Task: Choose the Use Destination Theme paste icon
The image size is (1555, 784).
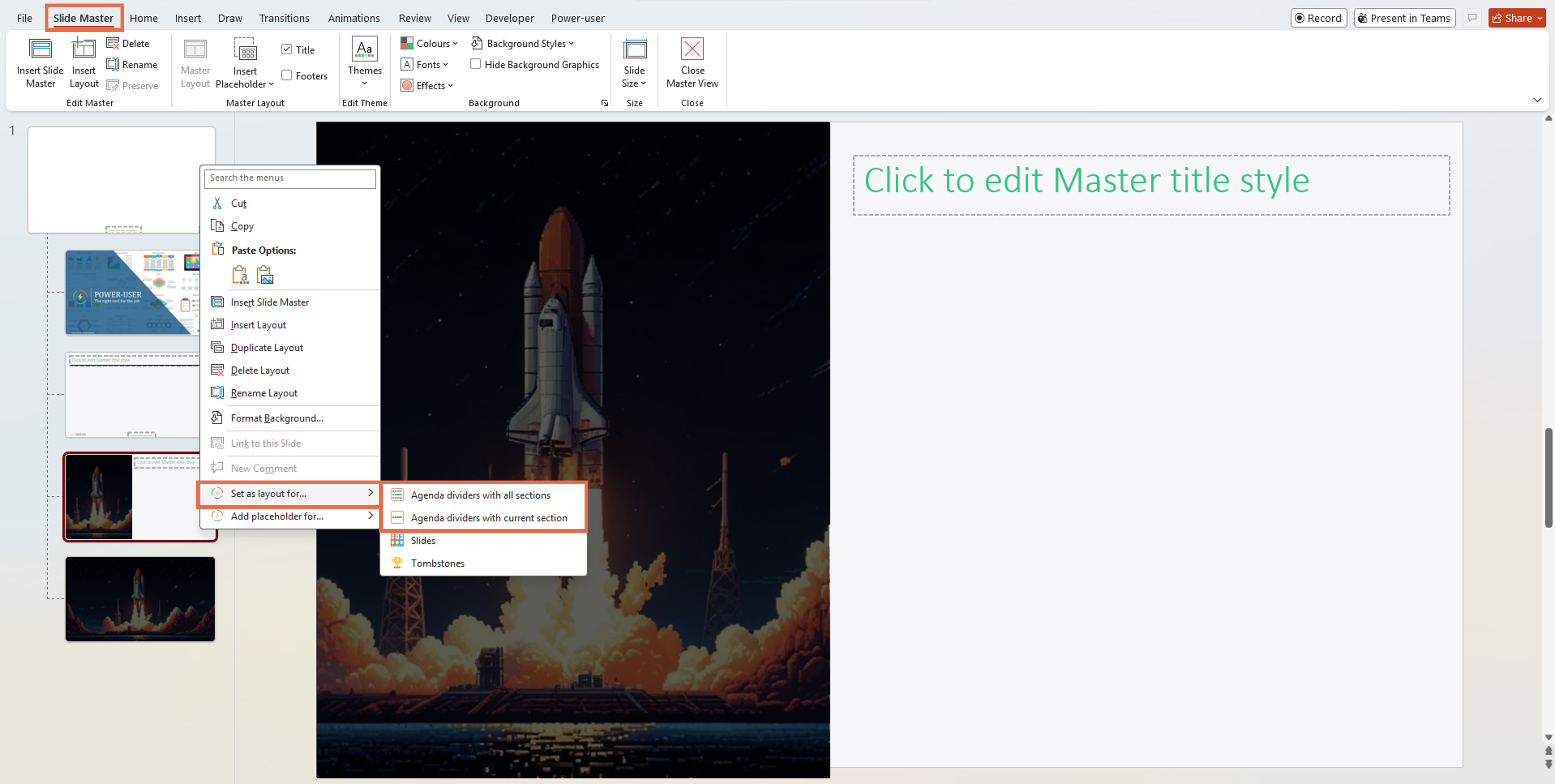Action: click(x=240, y=275)
